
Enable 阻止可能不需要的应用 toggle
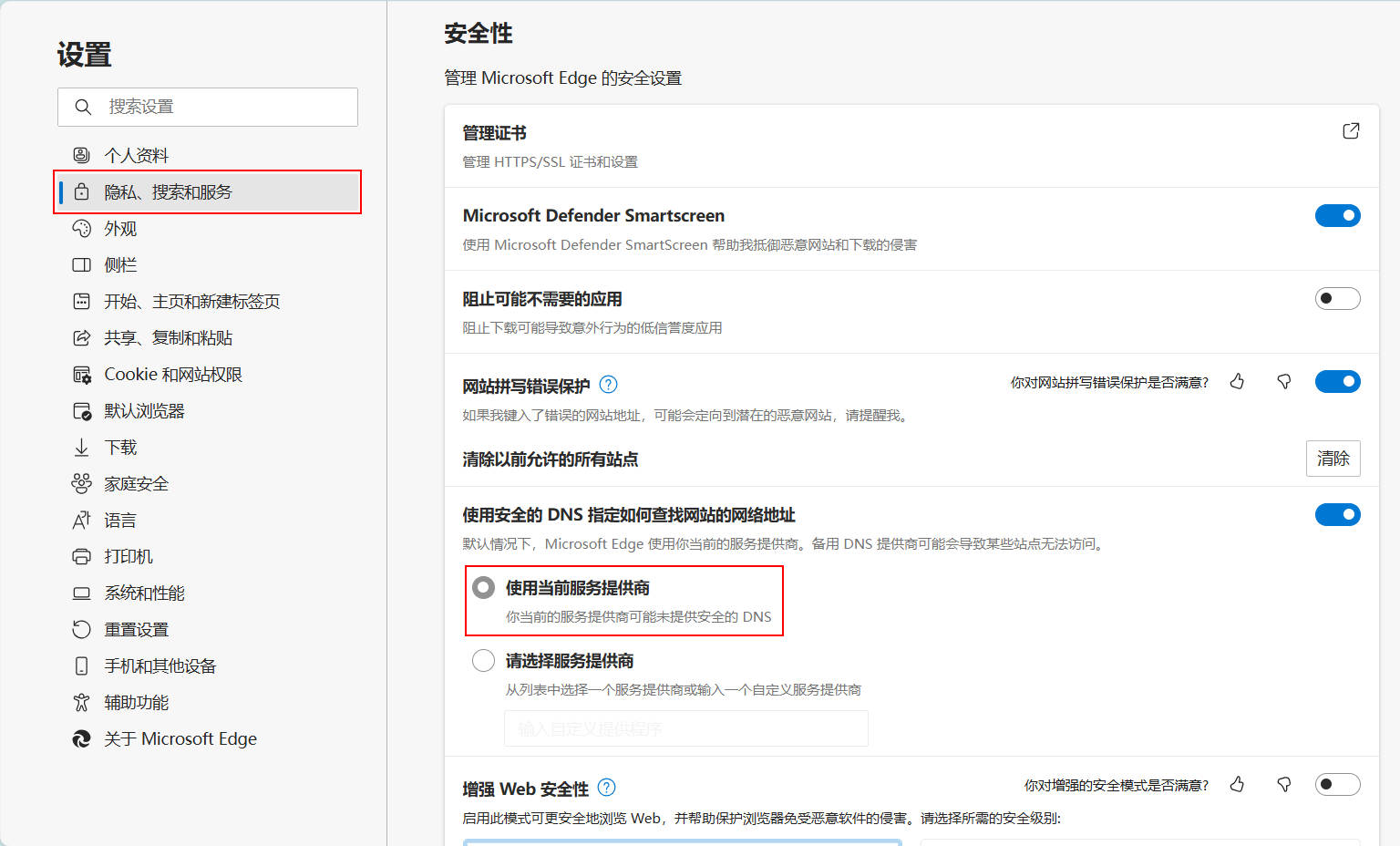pos(1337,298)
